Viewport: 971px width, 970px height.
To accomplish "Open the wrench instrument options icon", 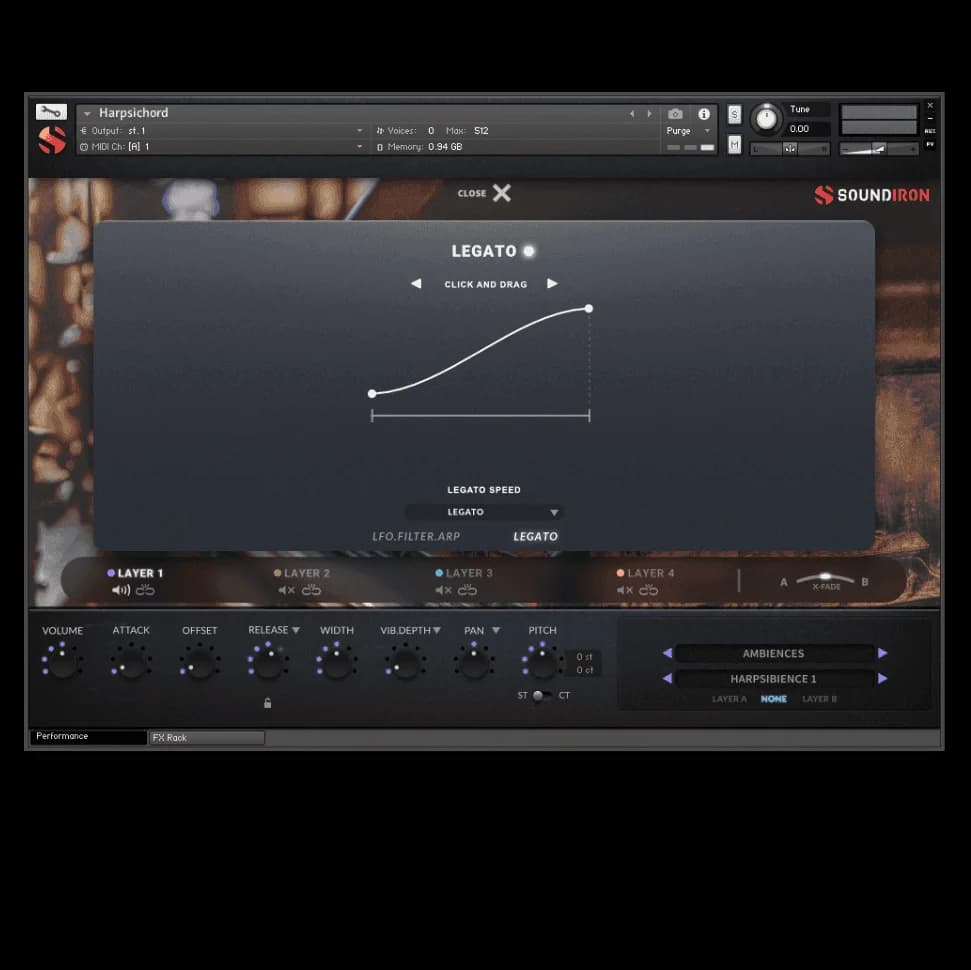I will (x=51, y=112).
